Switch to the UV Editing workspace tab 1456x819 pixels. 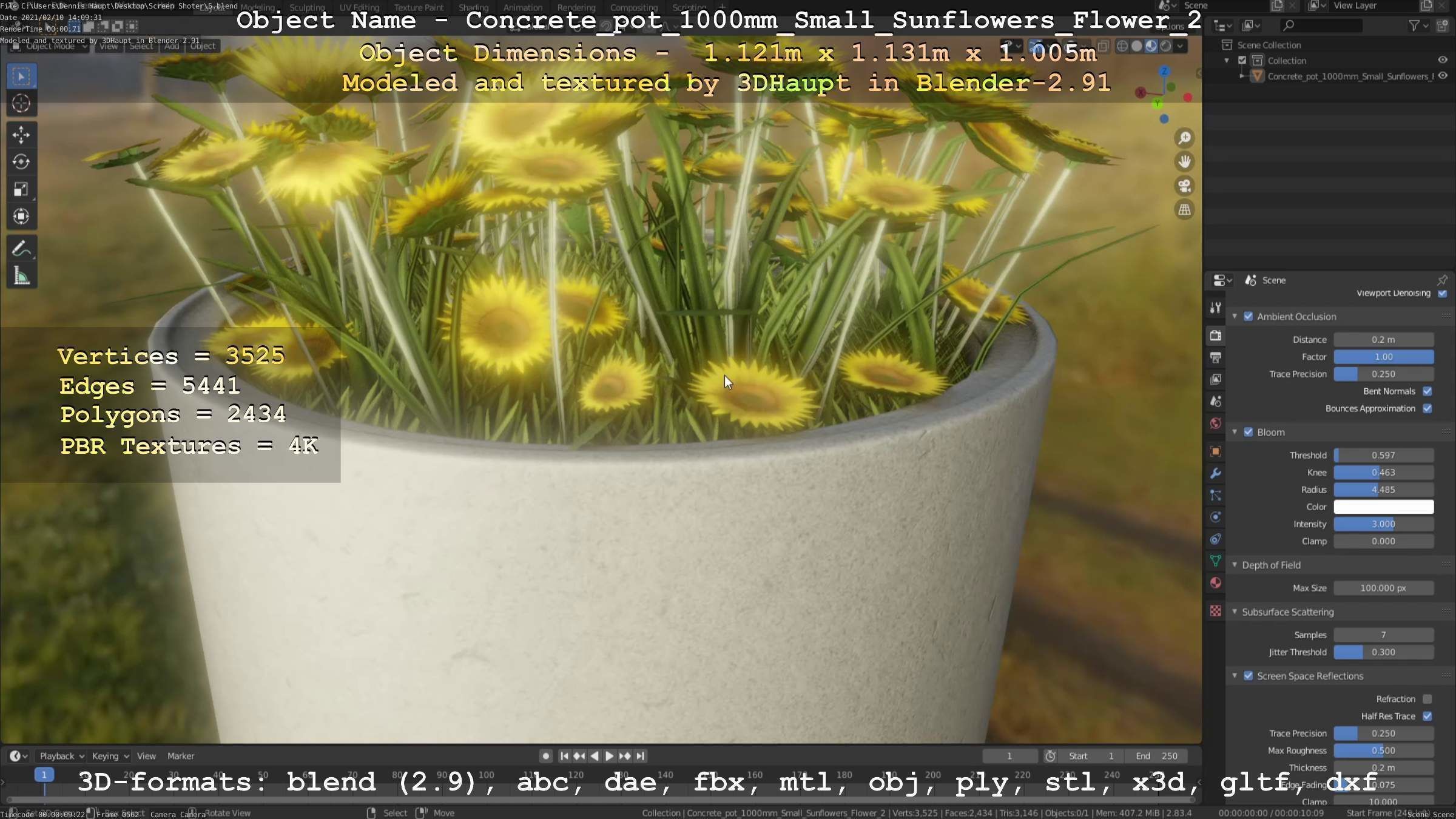(359, 7)
